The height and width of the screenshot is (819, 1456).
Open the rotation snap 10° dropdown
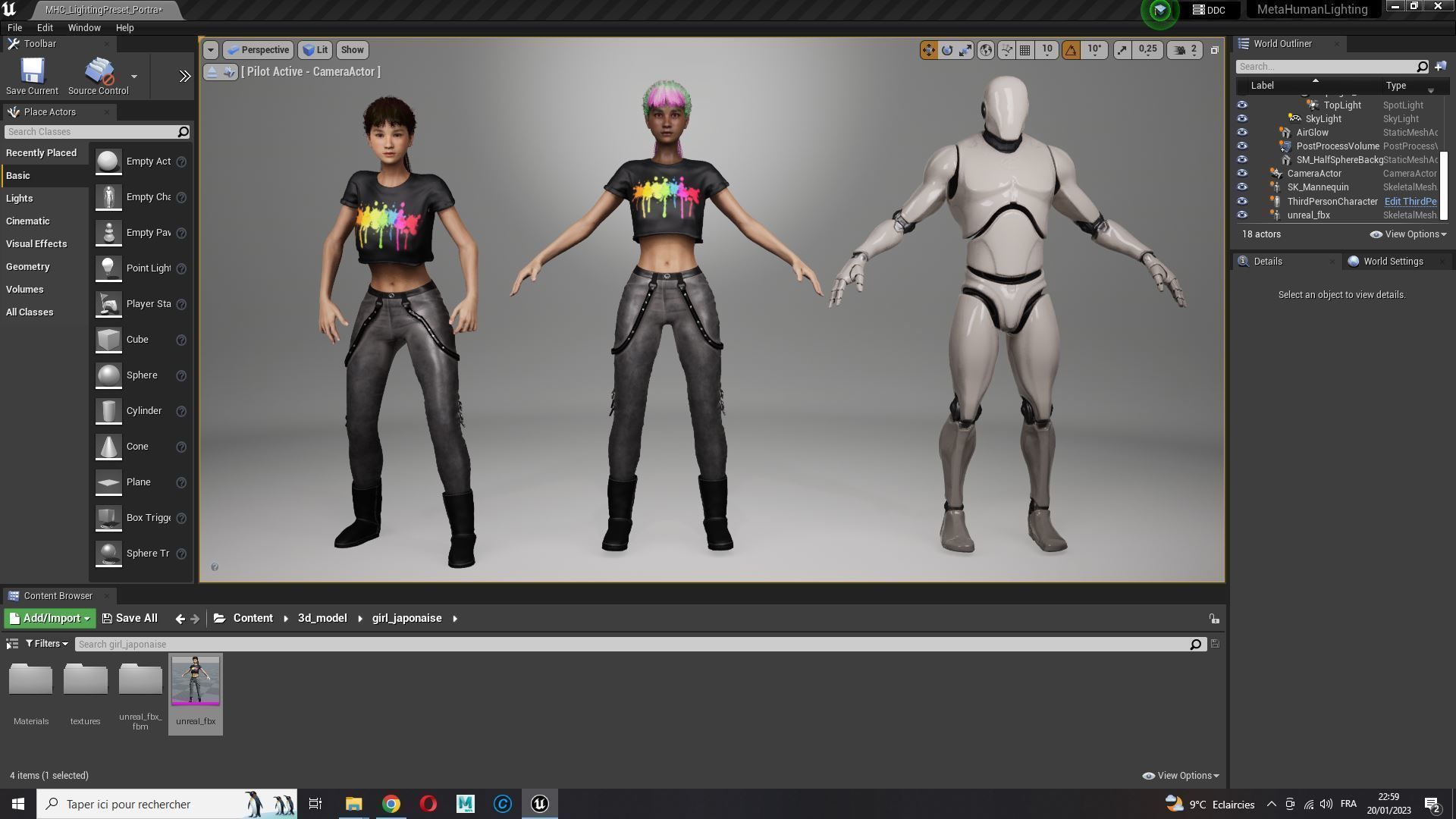click(x=1094, y=50)
